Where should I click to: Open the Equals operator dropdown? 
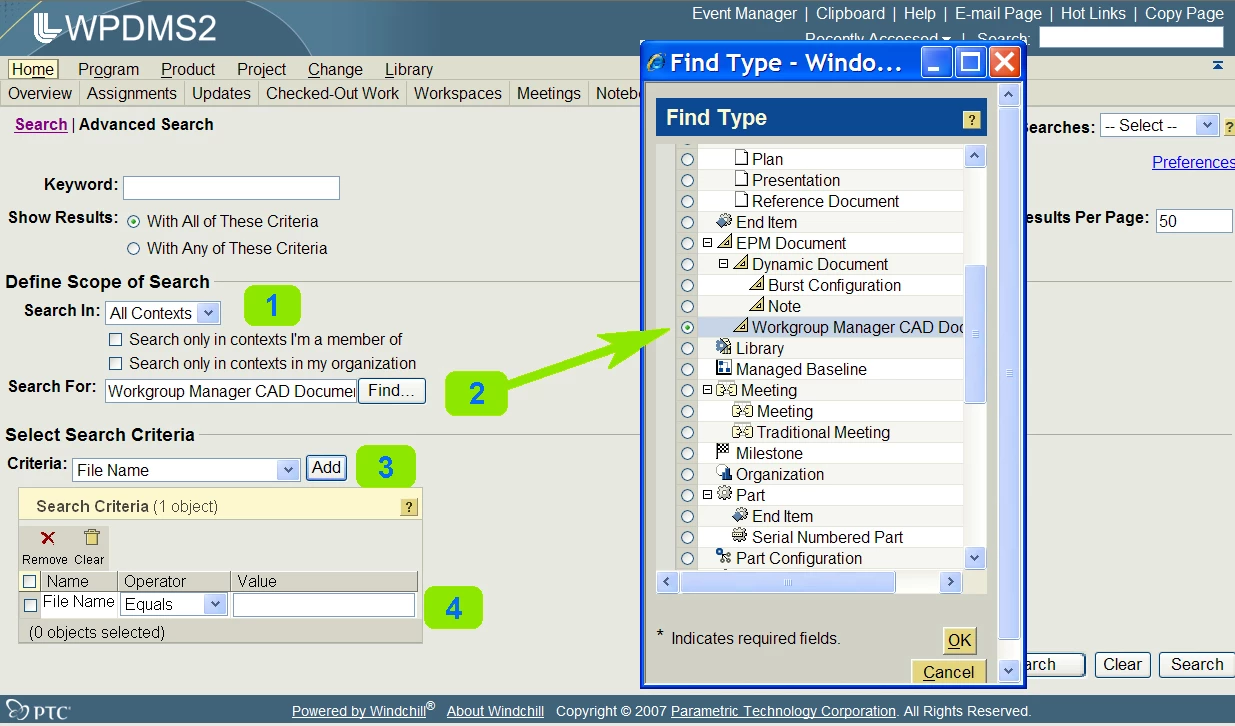(x=173, y=604)
